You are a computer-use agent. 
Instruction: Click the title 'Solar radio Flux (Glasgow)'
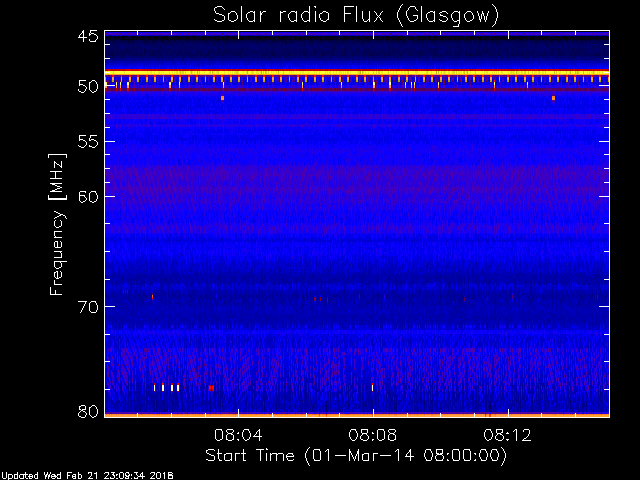[x=356, y=16]
